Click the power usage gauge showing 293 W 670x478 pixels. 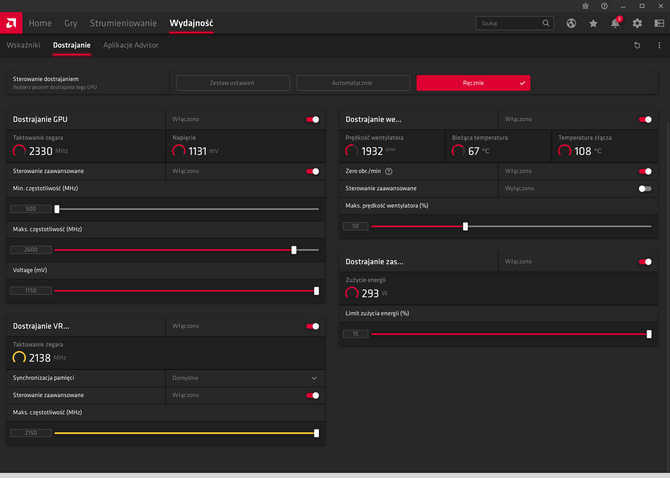pos(352,293)
